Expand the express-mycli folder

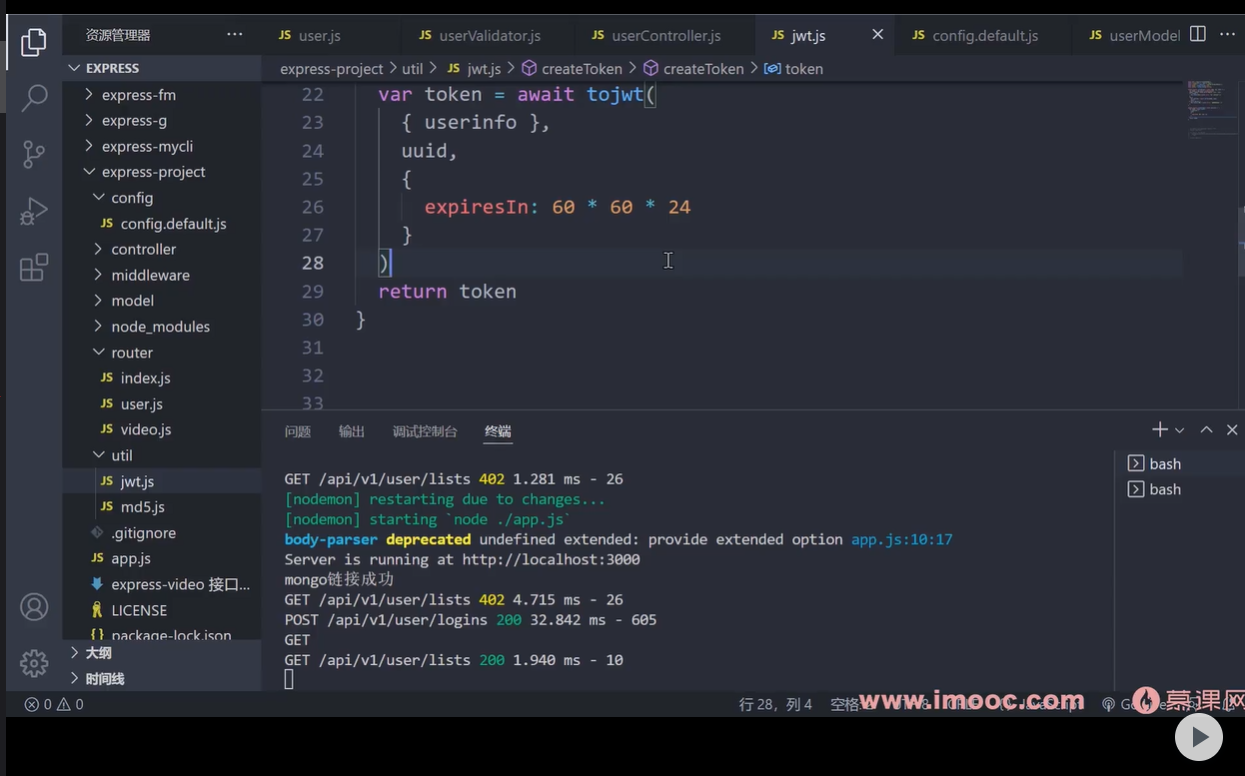[x=162, y=146]
